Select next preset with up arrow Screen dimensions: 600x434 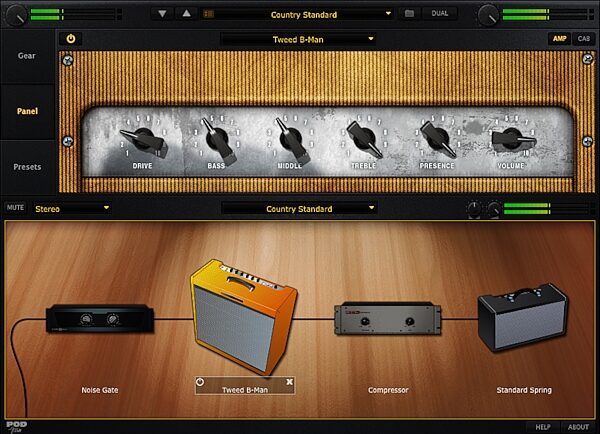click(x=186, y=14)
